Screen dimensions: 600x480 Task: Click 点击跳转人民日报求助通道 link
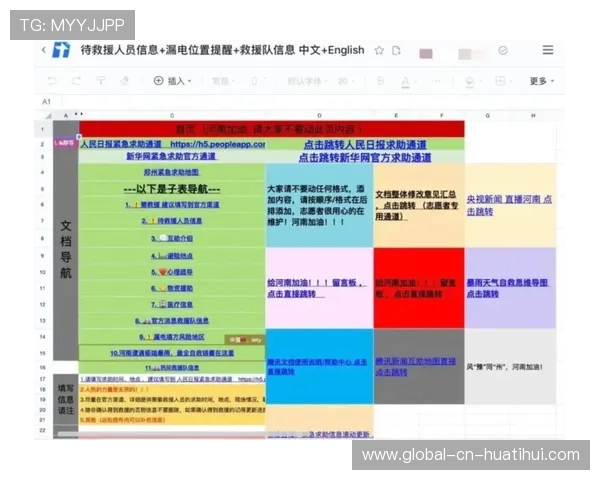[365, 145]
